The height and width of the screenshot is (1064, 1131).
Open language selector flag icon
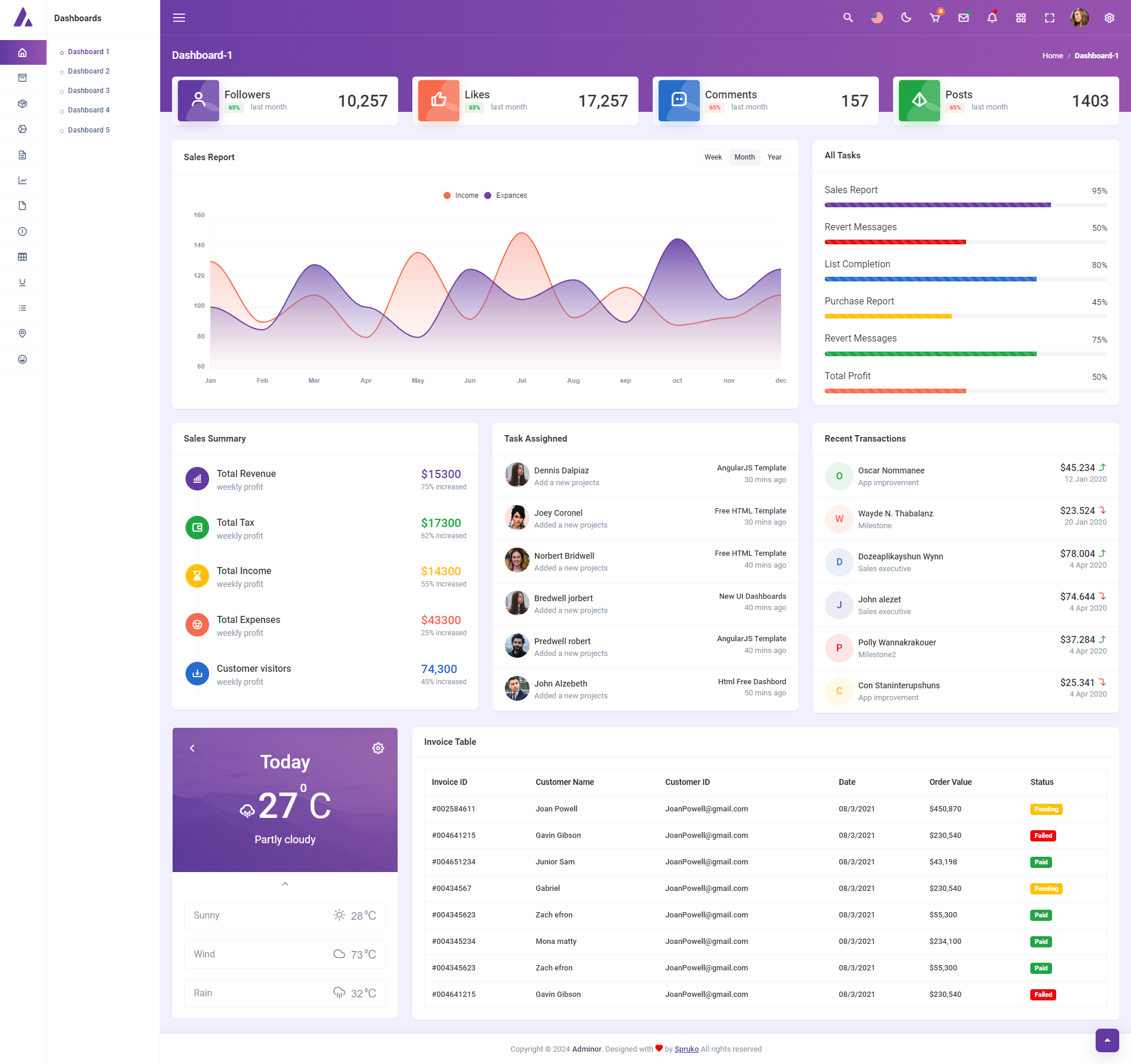(877, 18)
